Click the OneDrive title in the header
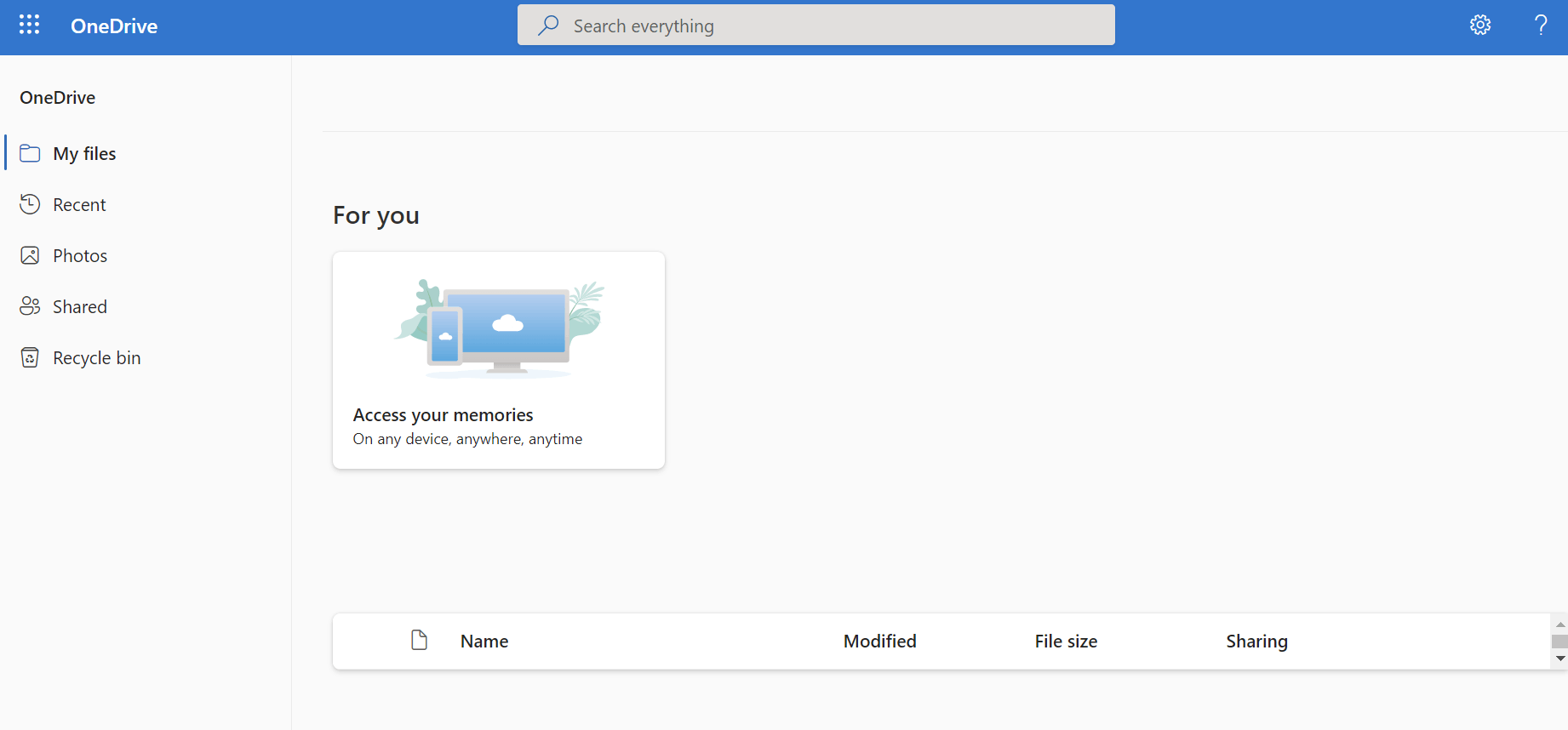 coord(114,26)
